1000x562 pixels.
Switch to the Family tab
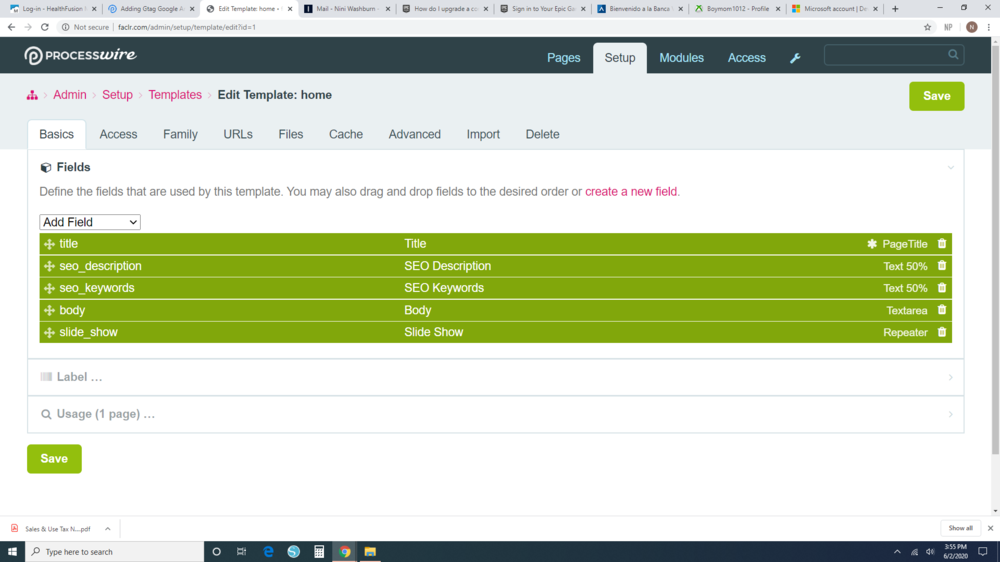180,134
